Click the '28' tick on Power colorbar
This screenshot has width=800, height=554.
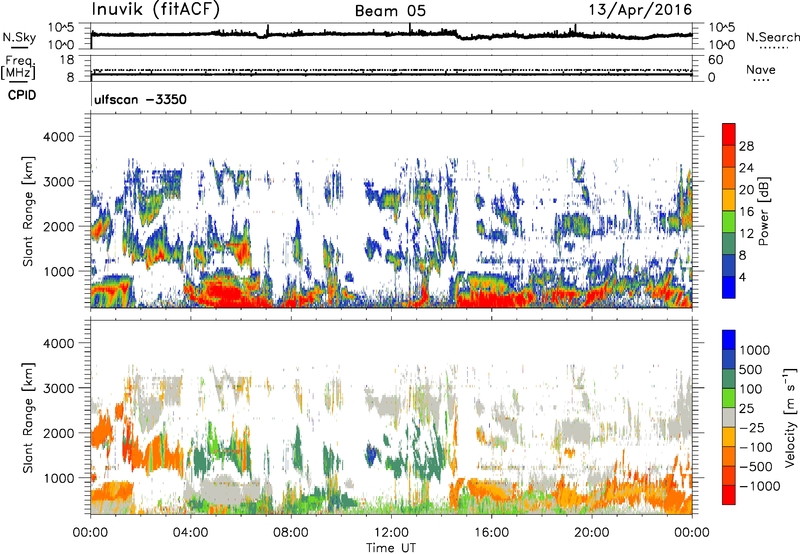click(x=746, y=146)
